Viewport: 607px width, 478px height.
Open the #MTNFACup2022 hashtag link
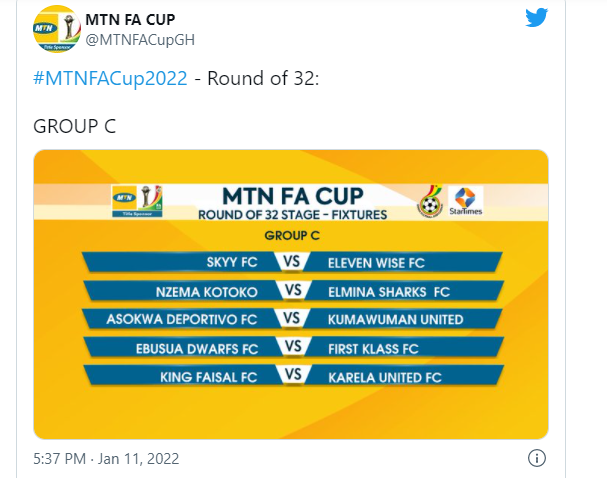[x=110, y=79]
